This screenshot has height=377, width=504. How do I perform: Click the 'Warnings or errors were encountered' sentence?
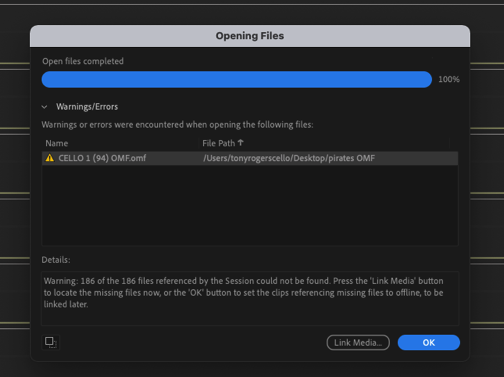[177, 125]
